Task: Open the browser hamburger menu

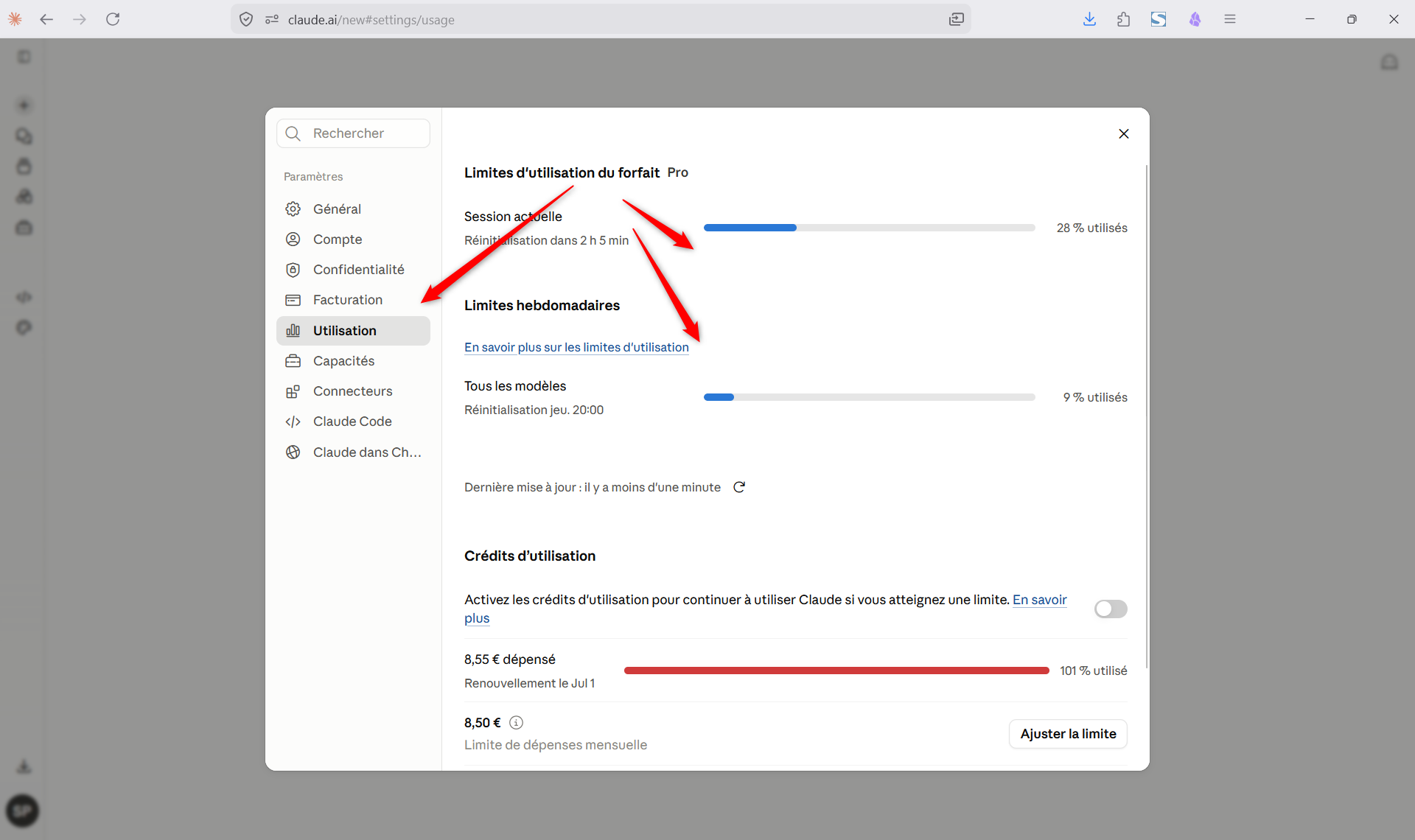Action: click(x=1229, y=19)
